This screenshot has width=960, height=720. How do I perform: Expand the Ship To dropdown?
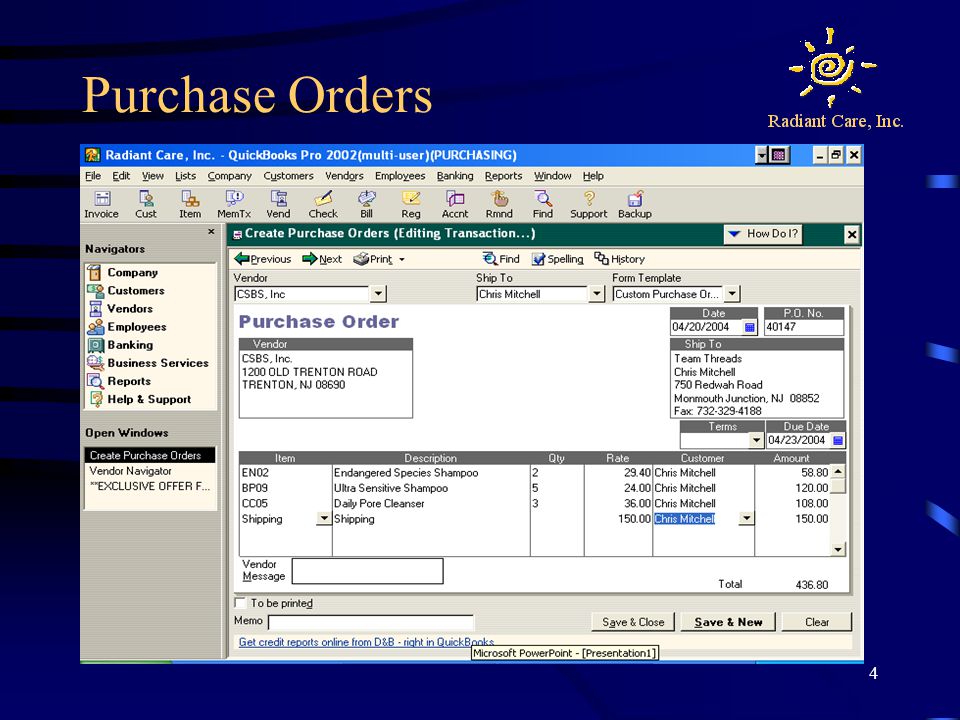click(596, 294)
